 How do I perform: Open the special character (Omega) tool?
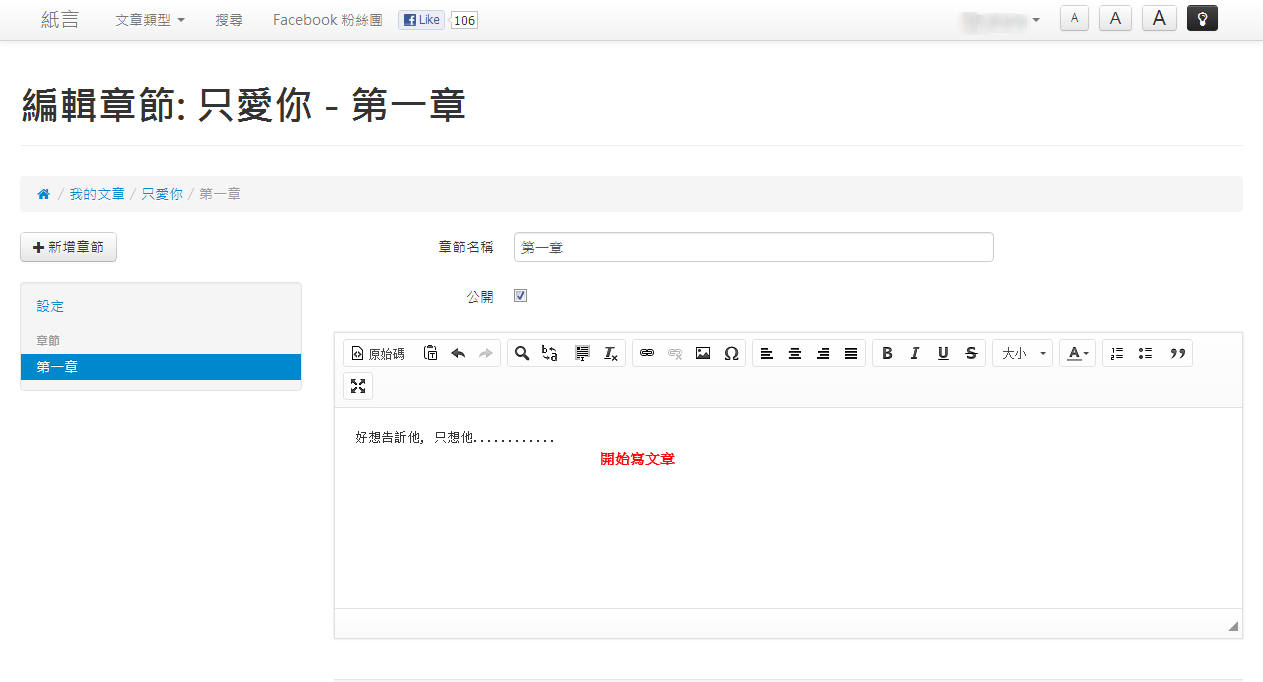click(x=731, y=353)
